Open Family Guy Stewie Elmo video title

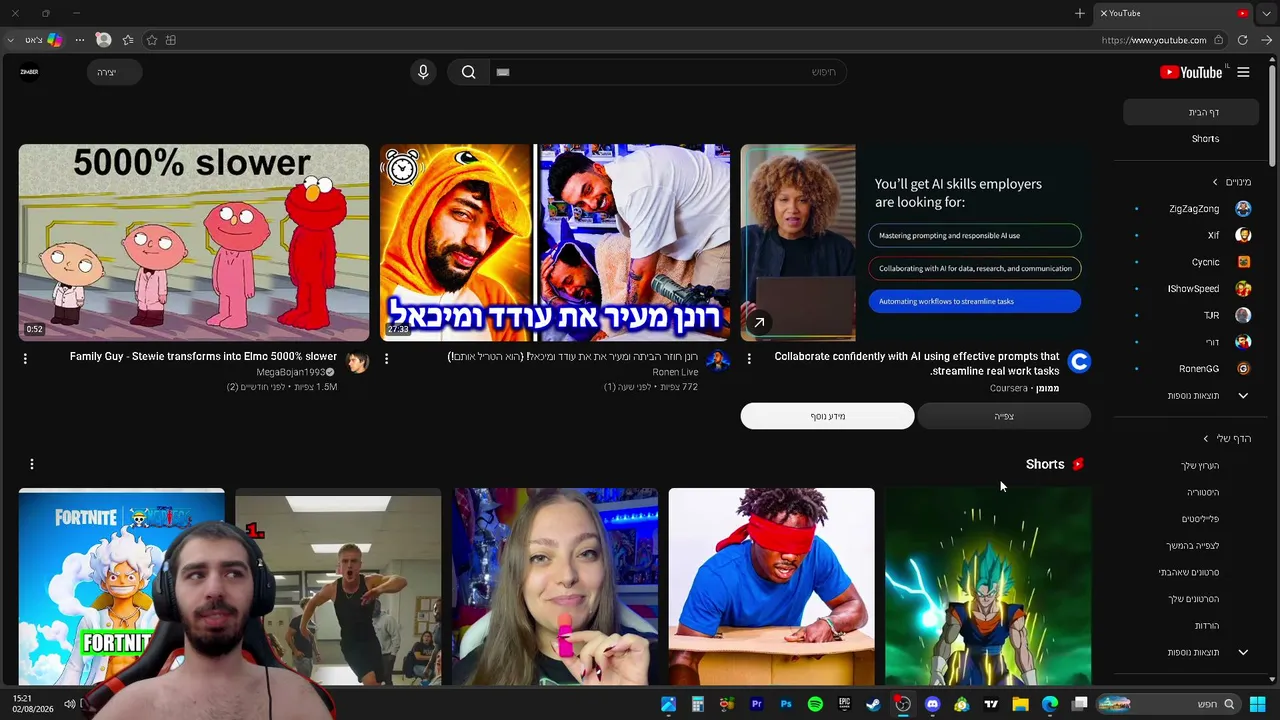pos(203,357)
